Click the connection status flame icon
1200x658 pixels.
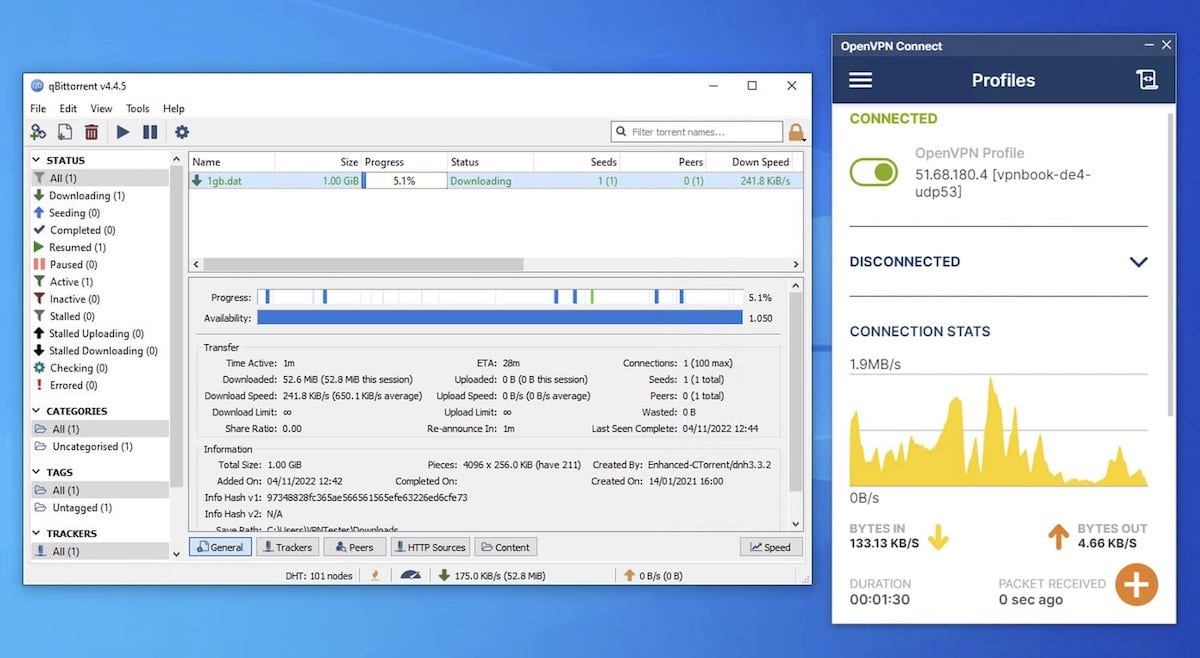(x=376, y=575)
